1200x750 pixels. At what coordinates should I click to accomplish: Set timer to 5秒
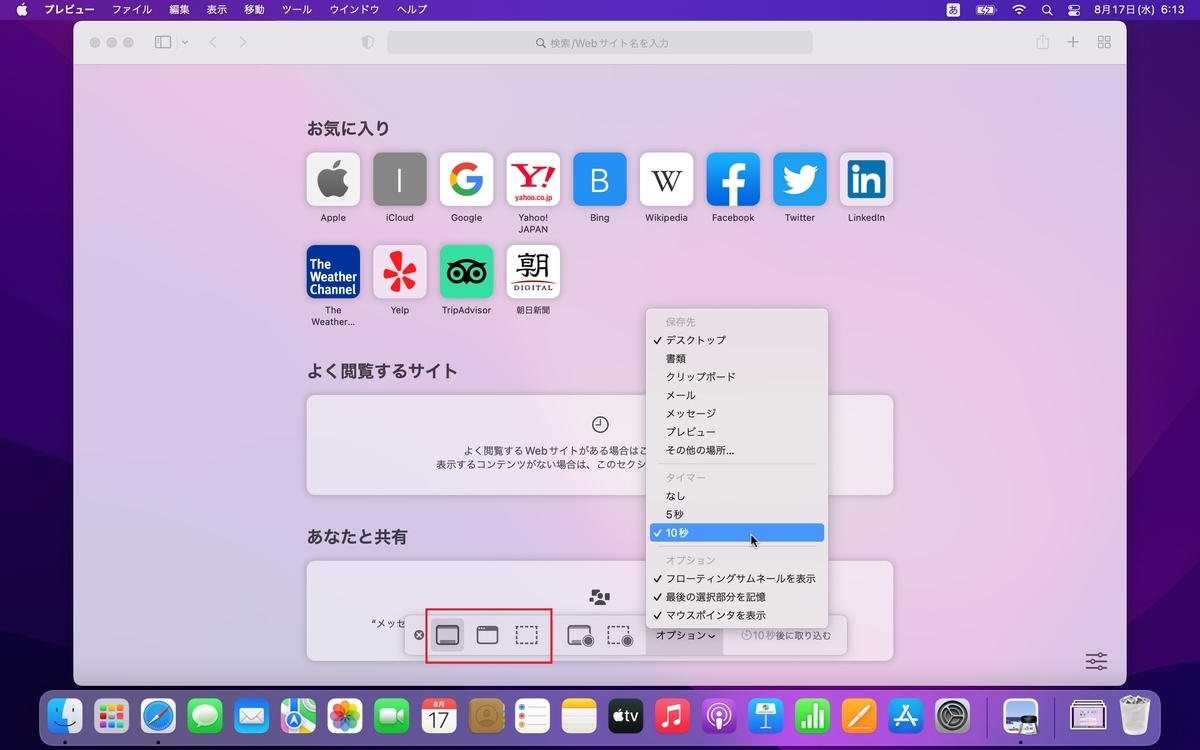[x=737, y=514]
